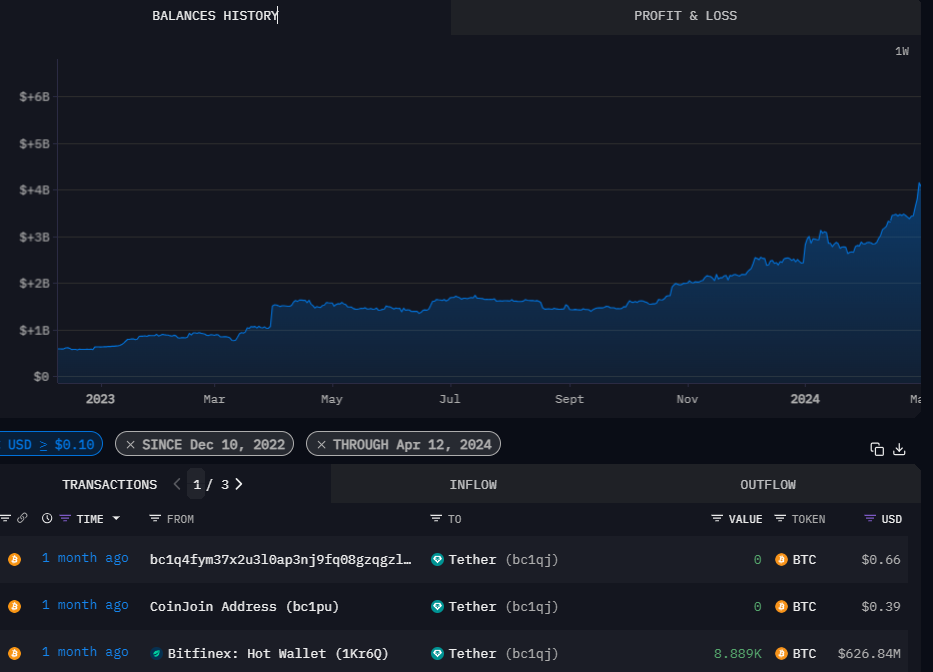The image size is (933, 672).
Task: Open the TOKEN column filter icon
Action: point(781,519)
